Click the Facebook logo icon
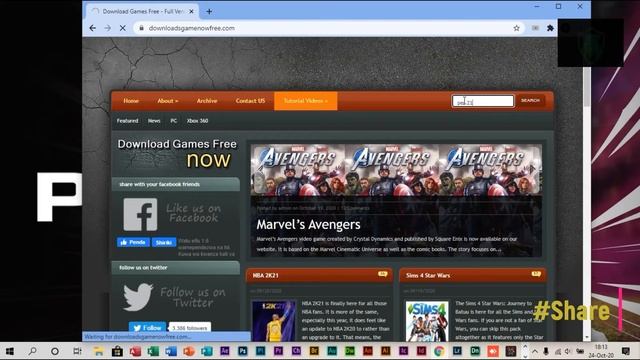 pos(140,214)
